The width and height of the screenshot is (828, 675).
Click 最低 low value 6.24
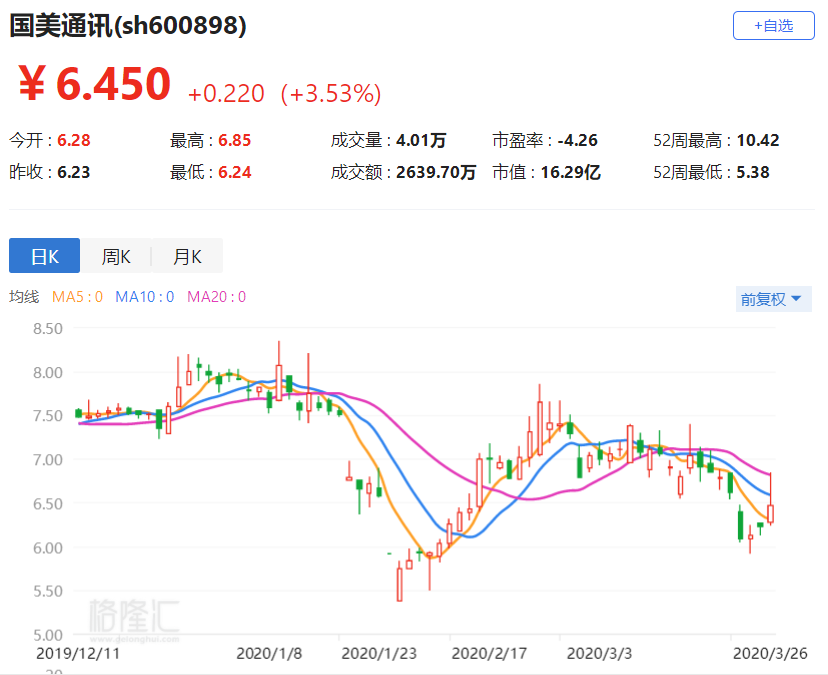234,172
